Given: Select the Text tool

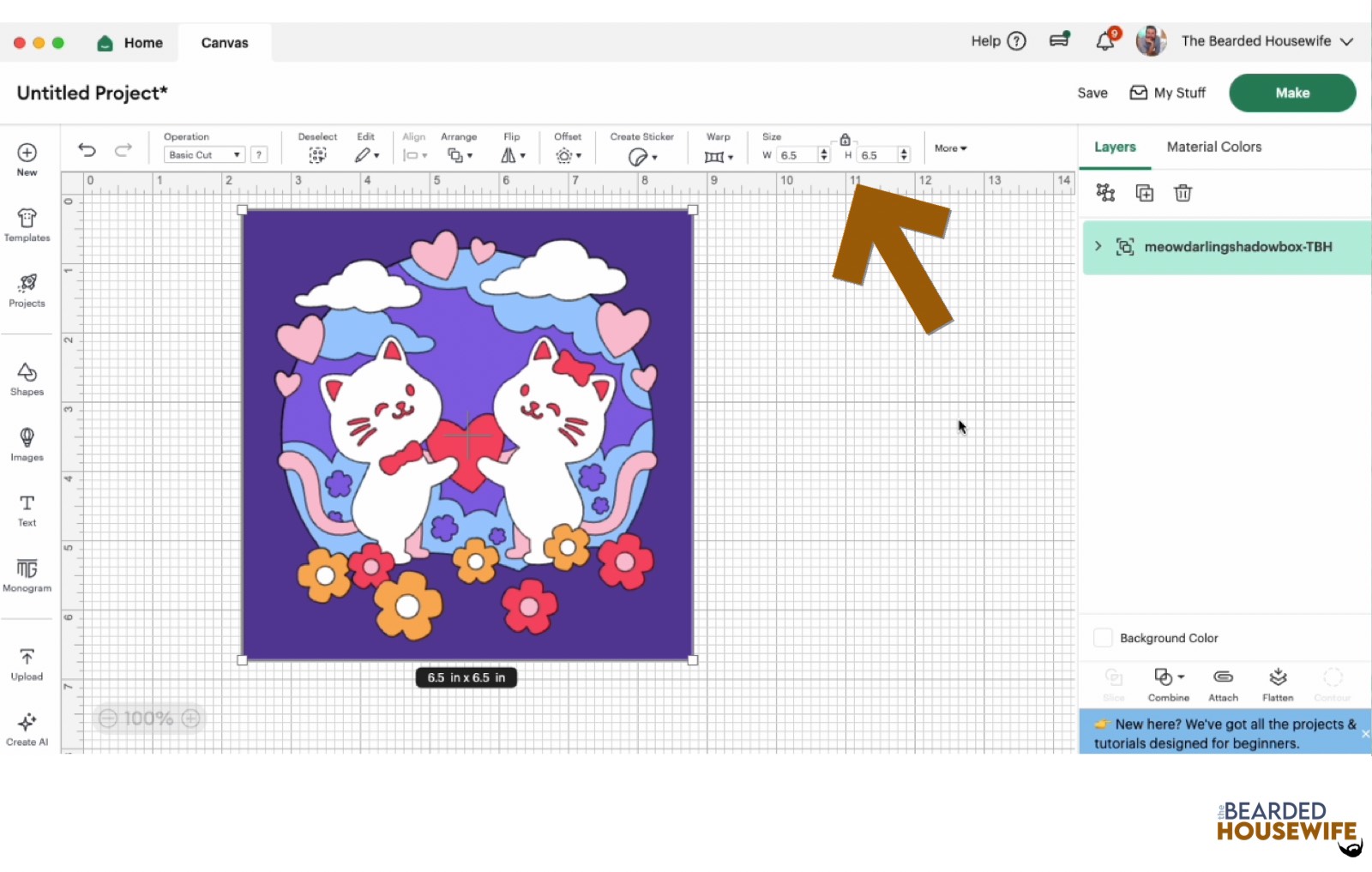Looking at the screenshot, I should [27, 508].
